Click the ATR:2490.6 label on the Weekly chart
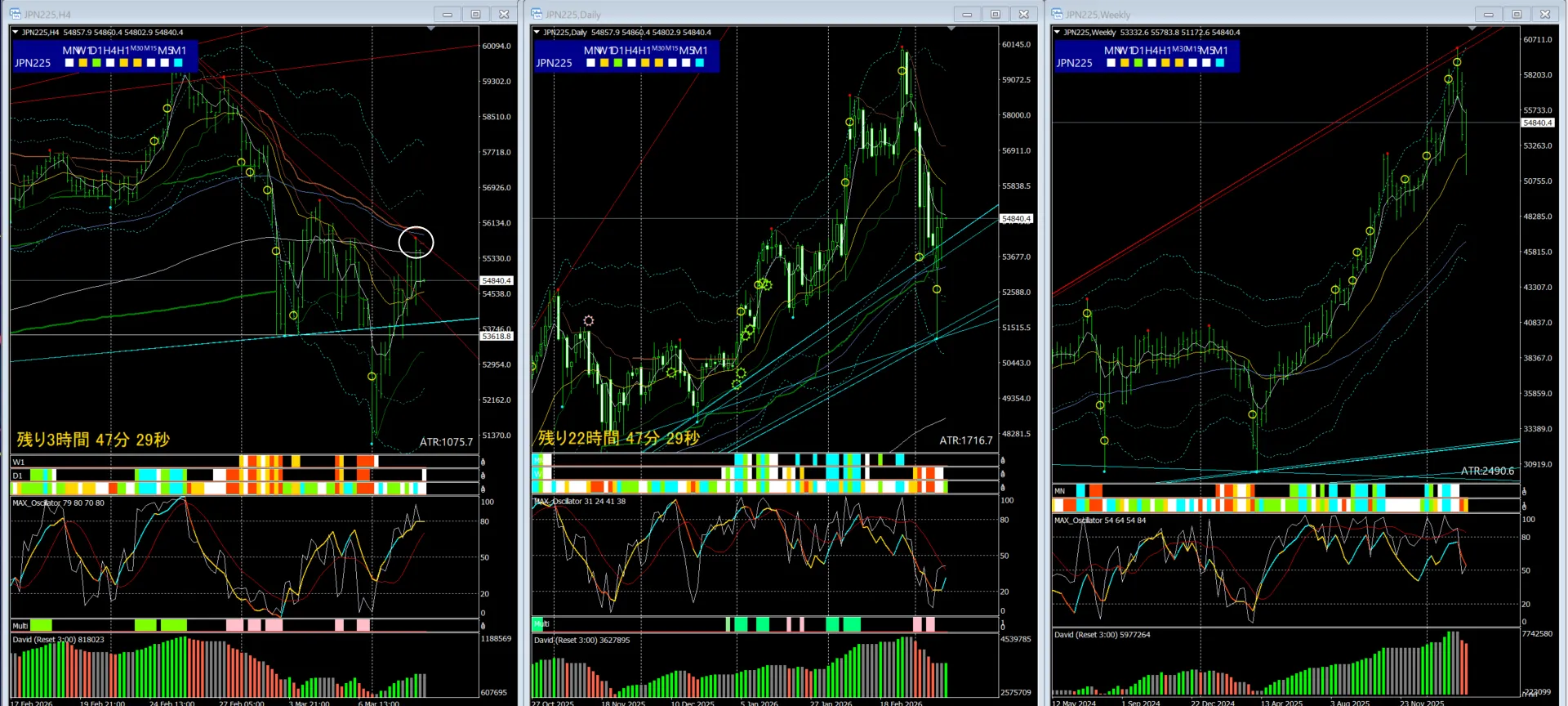 click(x=1487, y=471)
